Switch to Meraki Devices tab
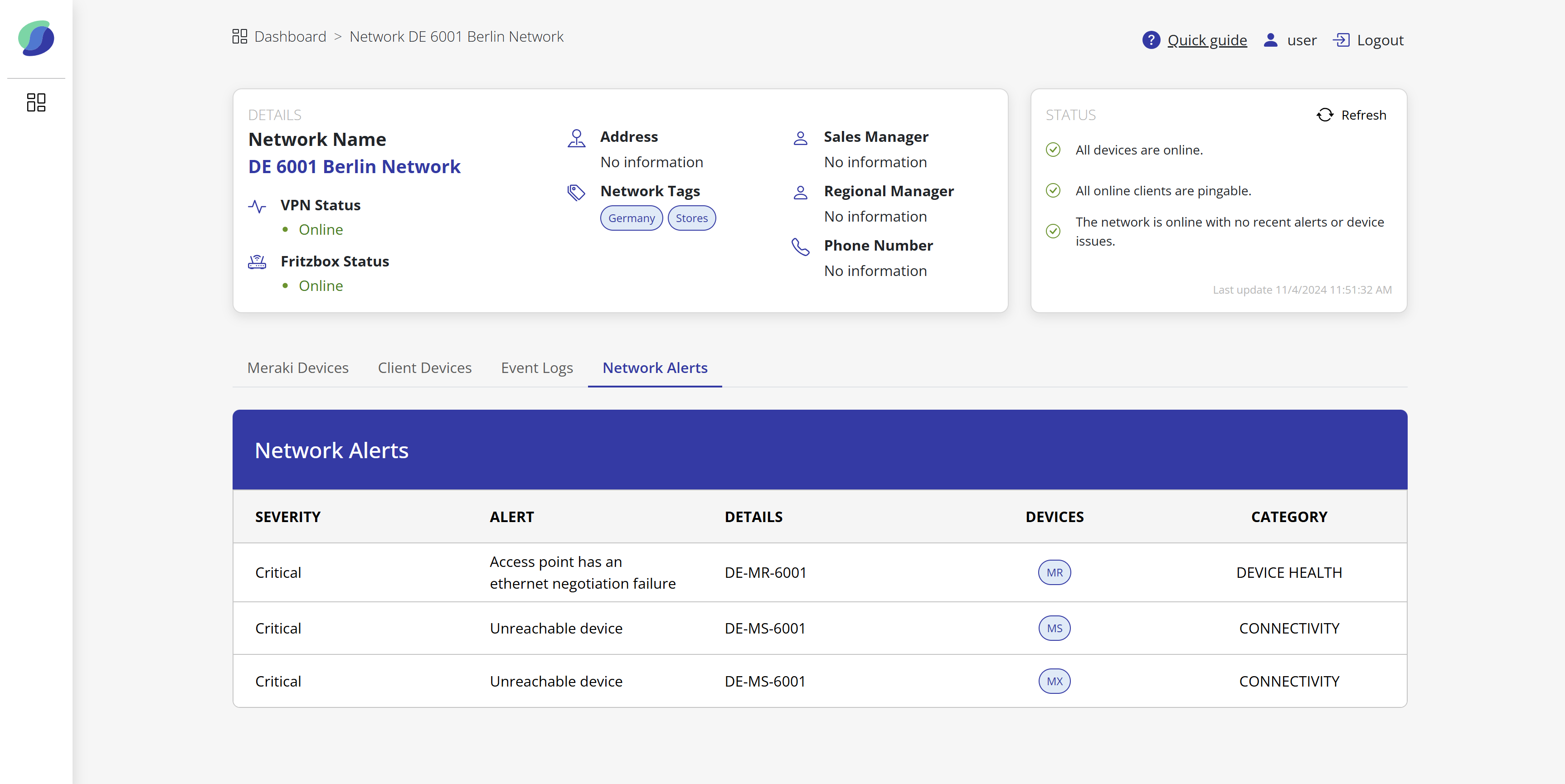The image size is (1565, 784). coord(298,368)
